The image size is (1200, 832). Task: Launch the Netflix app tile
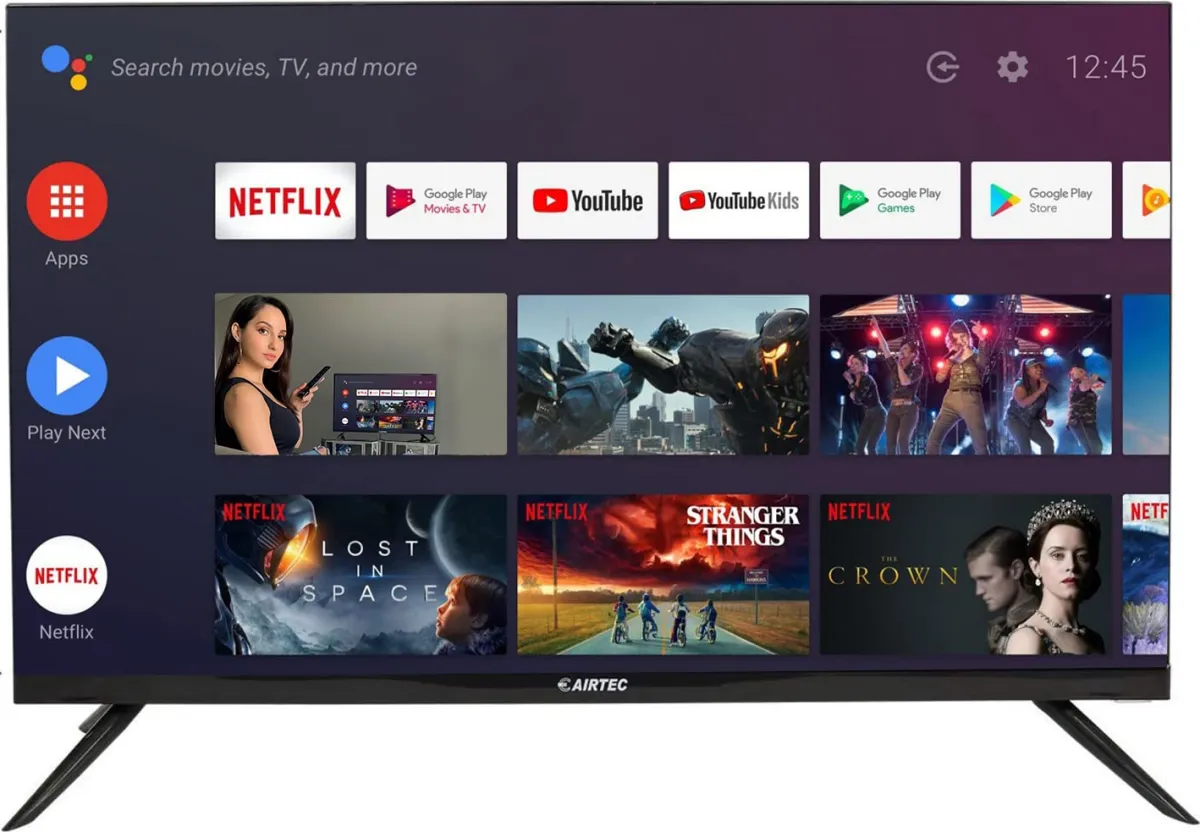pos(285,201)
